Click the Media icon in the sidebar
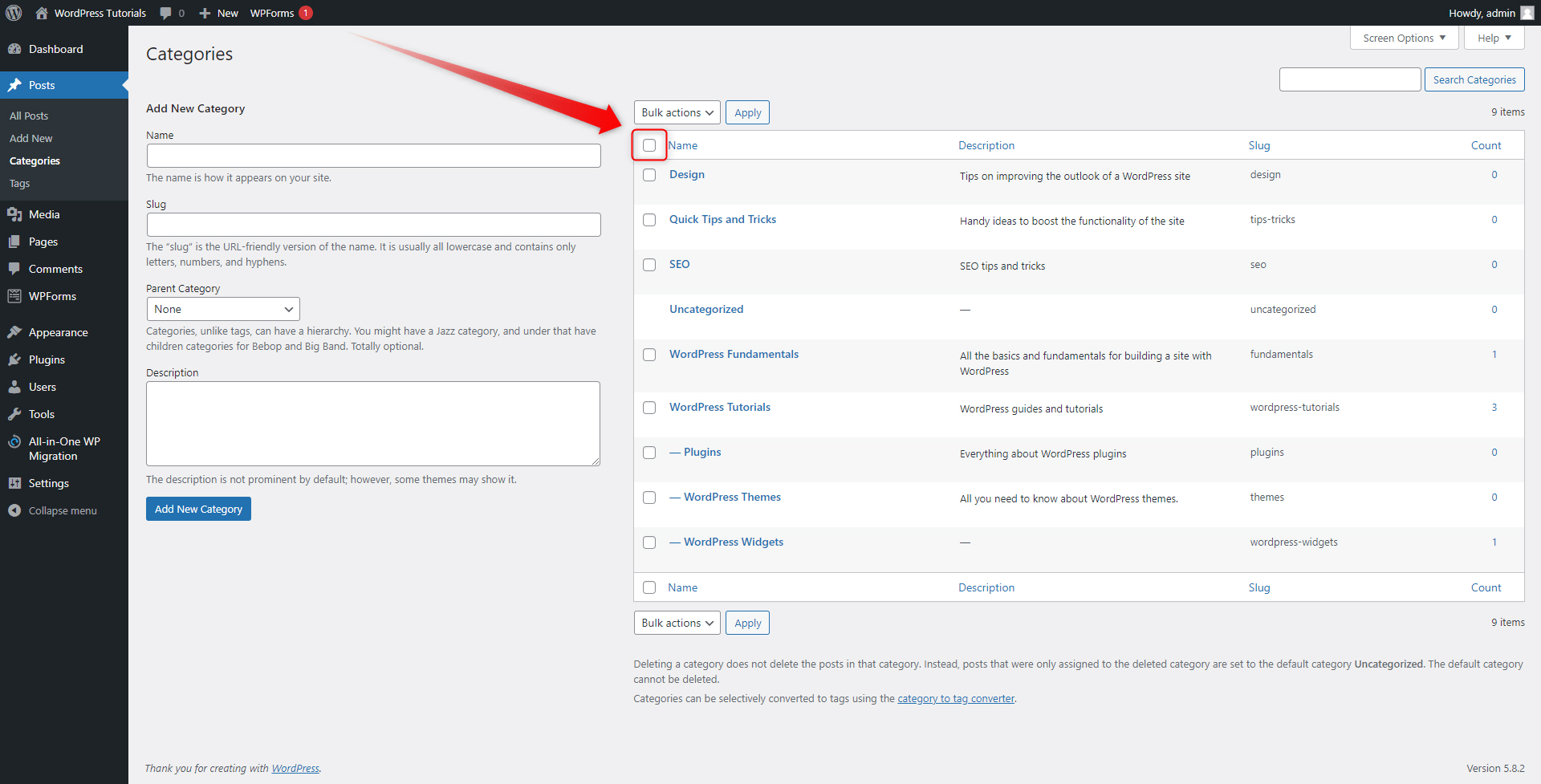This screenshot has width=1541, height=784. click(x=14, y=214)
